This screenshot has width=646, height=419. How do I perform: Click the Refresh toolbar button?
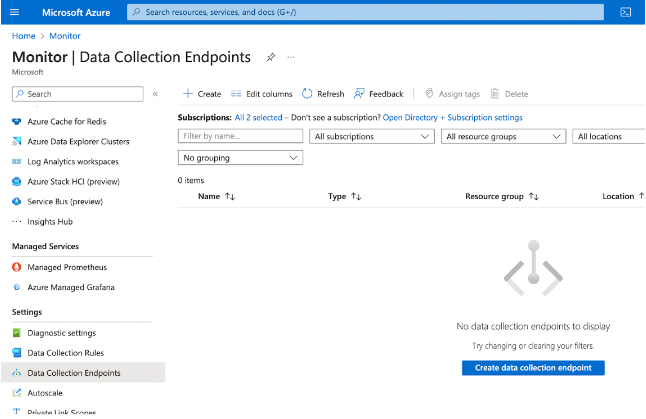pos(323,94)
